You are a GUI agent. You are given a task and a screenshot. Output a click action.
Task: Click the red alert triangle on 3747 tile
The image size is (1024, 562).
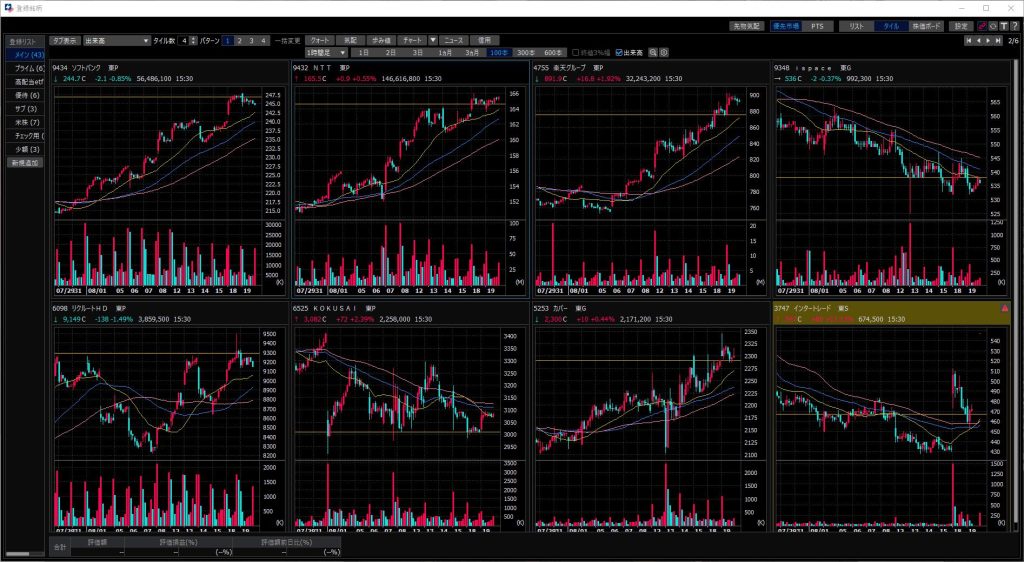click(1004, 309)
